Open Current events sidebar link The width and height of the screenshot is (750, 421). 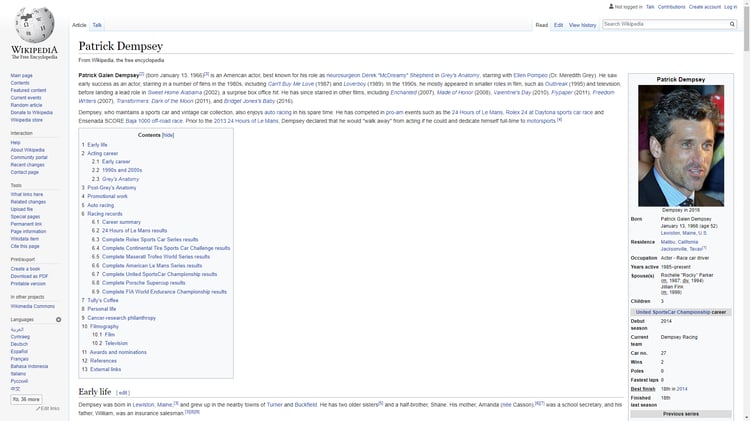pos(26,98)
